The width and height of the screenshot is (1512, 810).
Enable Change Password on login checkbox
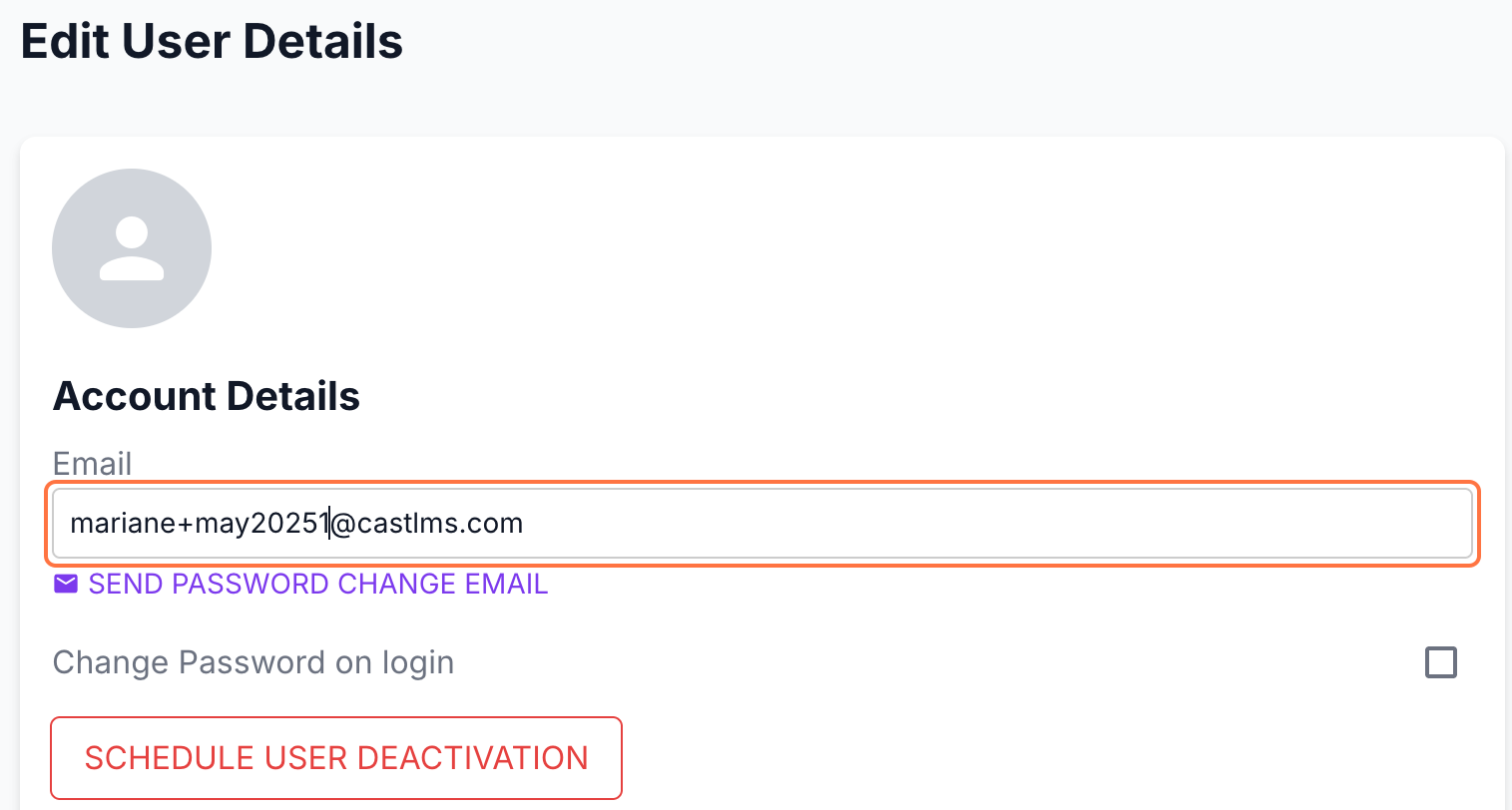click(x=1440, y=662)
